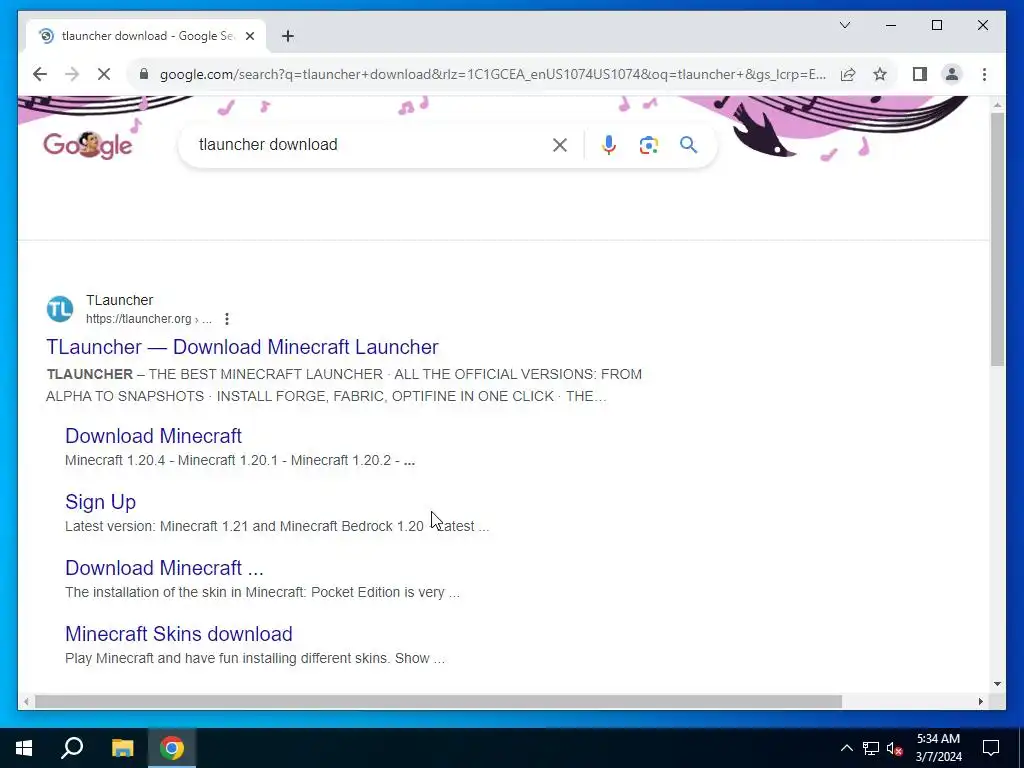Open File Explorer from the taskbar
The image size is (1024, 768).
[122, 748]
